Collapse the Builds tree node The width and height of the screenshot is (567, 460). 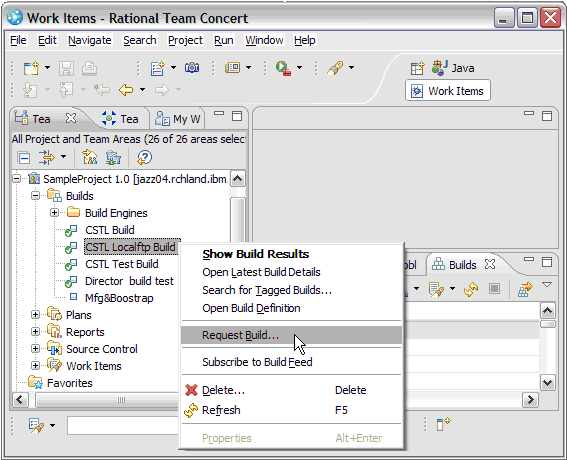(x=35, y=196)
